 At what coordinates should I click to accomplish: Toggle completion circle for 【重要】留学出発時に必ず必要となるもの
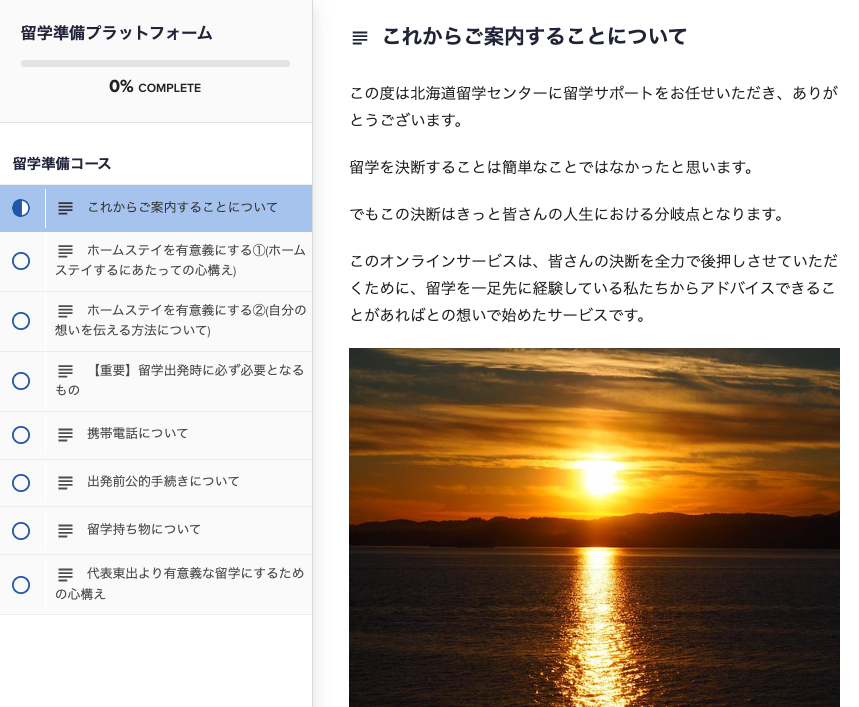point(21,381)
